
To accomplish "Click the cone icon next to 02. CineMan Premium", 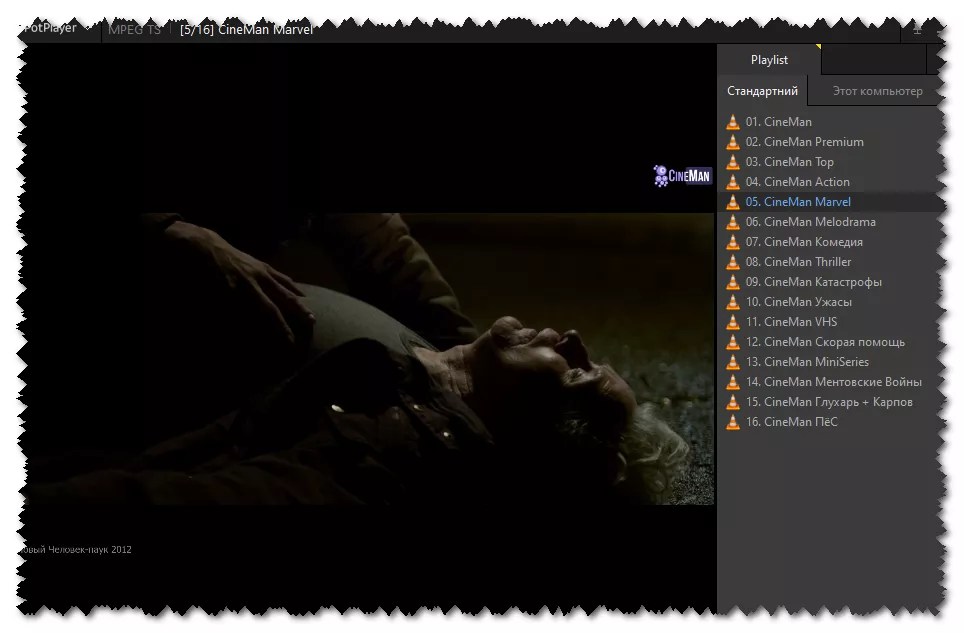I will (732, 142).
